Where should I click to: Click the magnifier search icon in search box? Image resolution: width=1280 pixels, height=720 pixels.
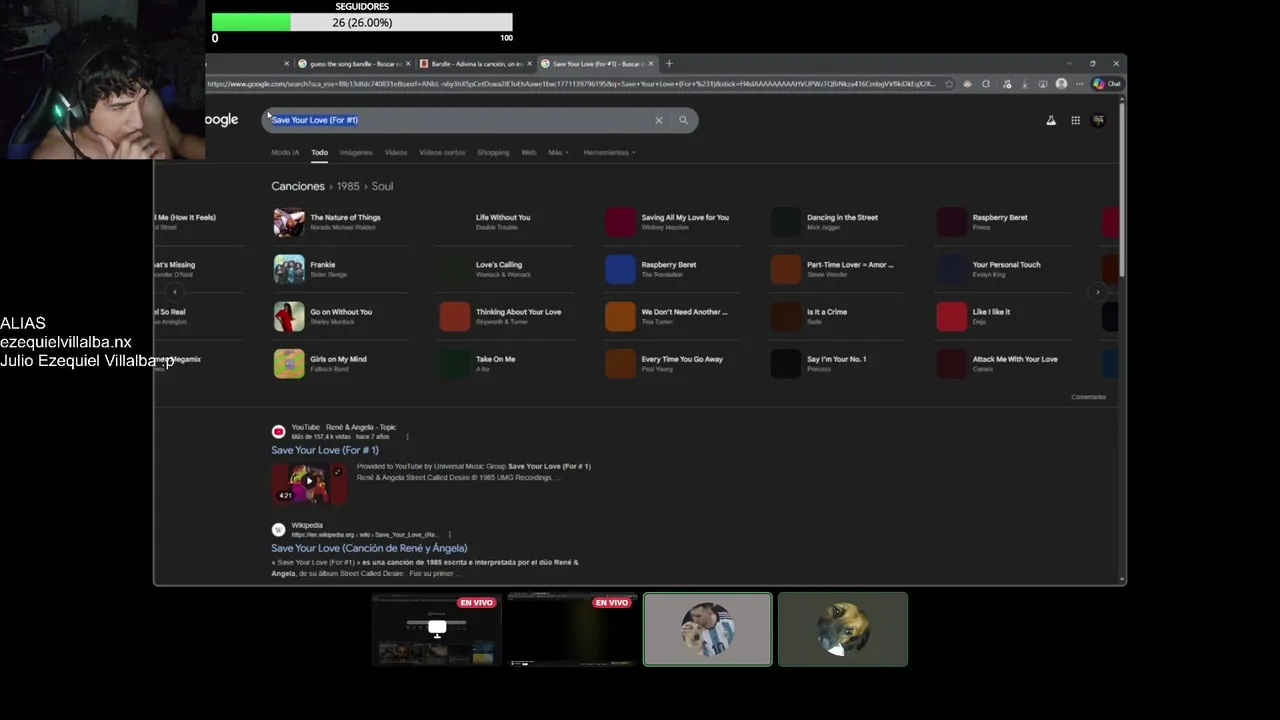pos(683,120)
